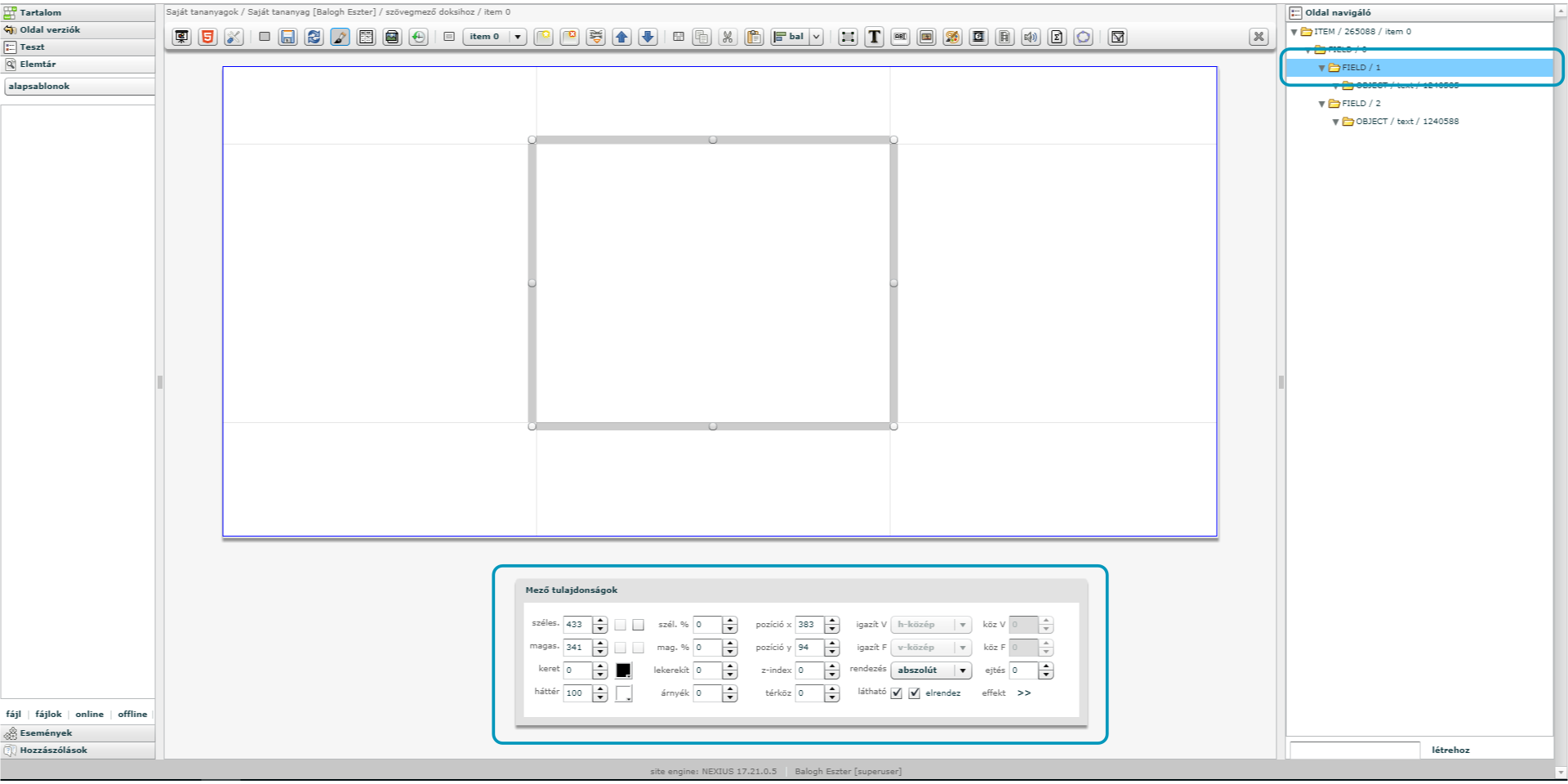Open the rendezés abszolút dropdown

(930, 670)
